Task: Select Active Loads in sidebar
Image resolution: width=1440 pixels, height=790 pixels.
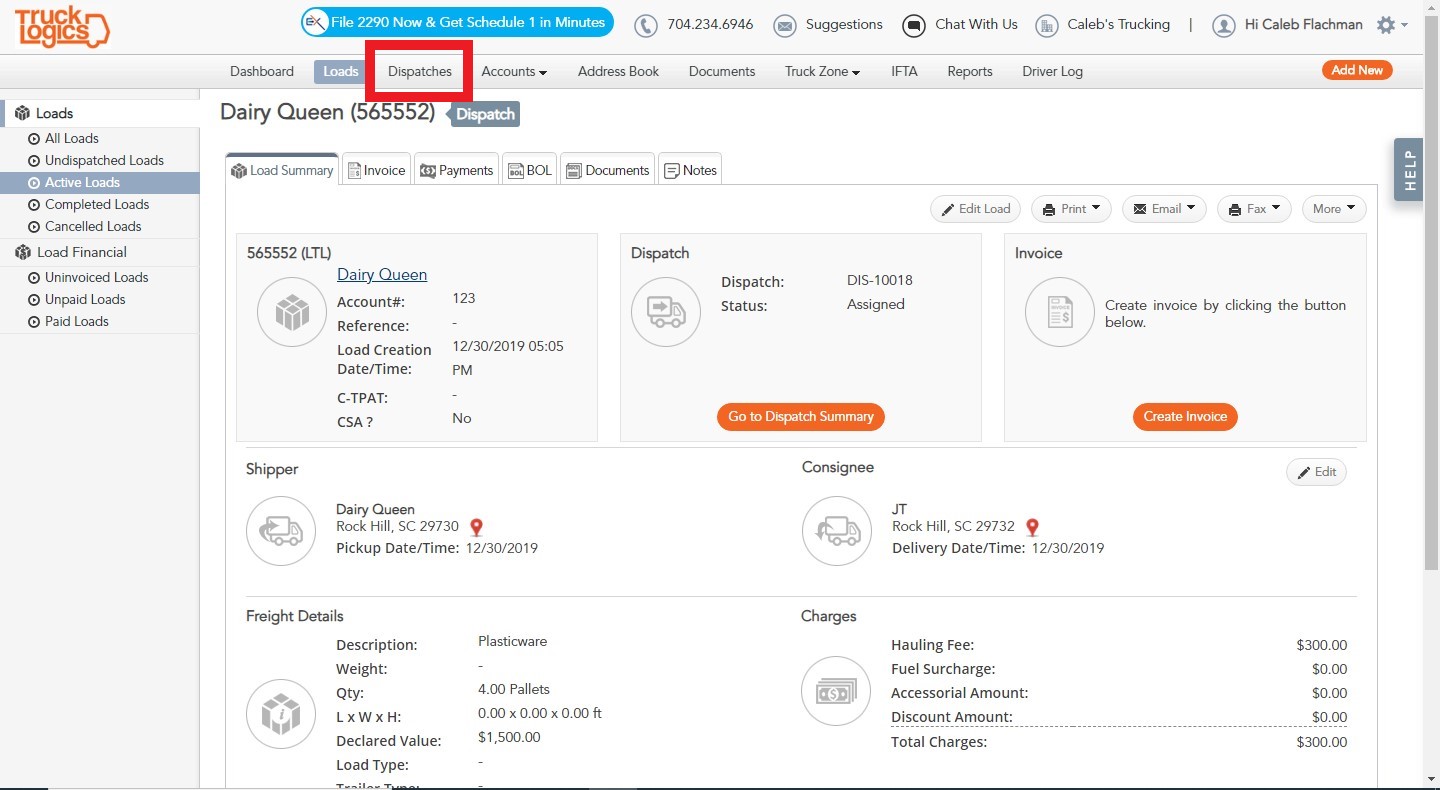Action: pyautogui.click(x=100, y=183)
